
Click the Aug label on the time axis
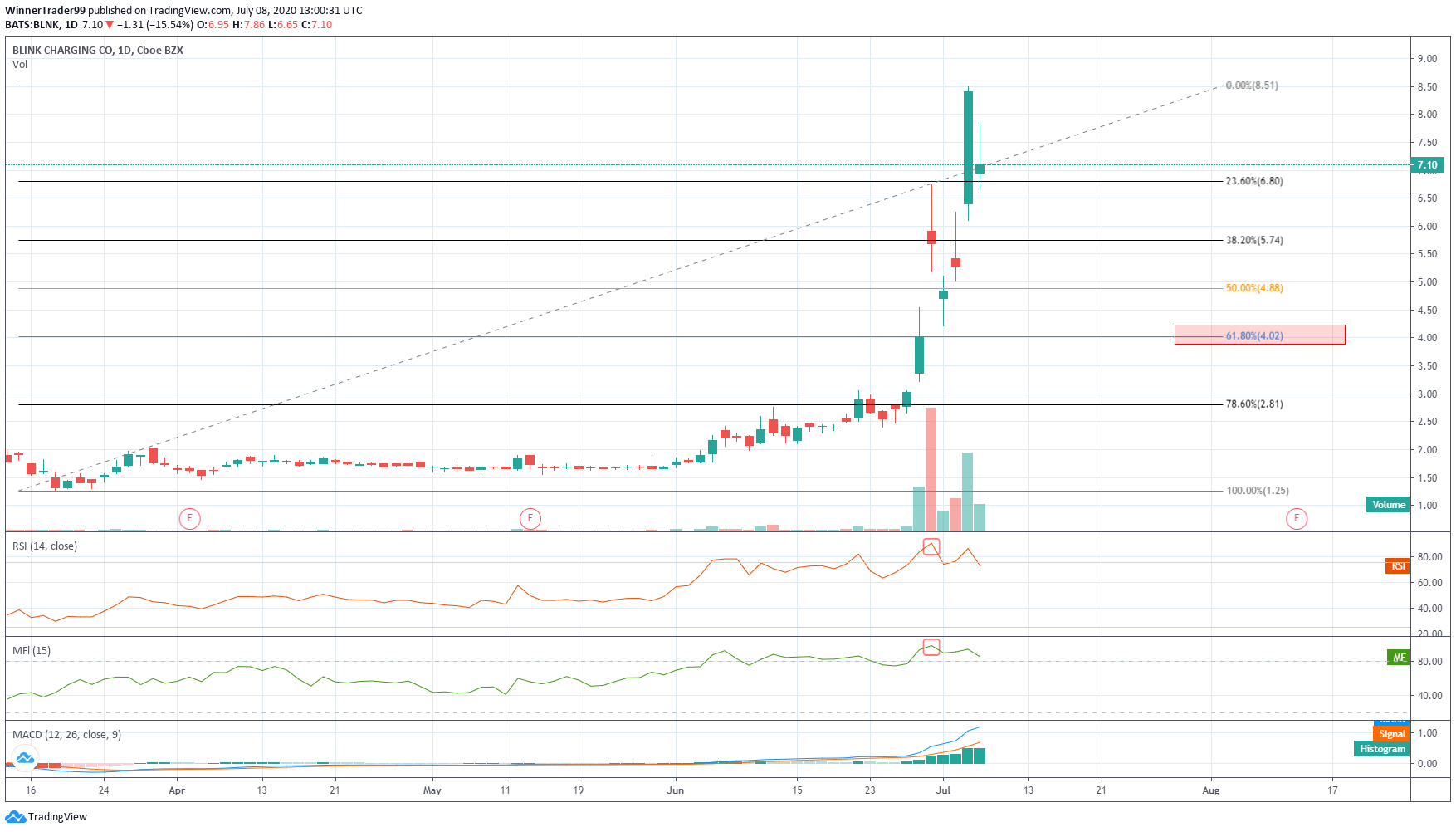[x=1210, y=790]
